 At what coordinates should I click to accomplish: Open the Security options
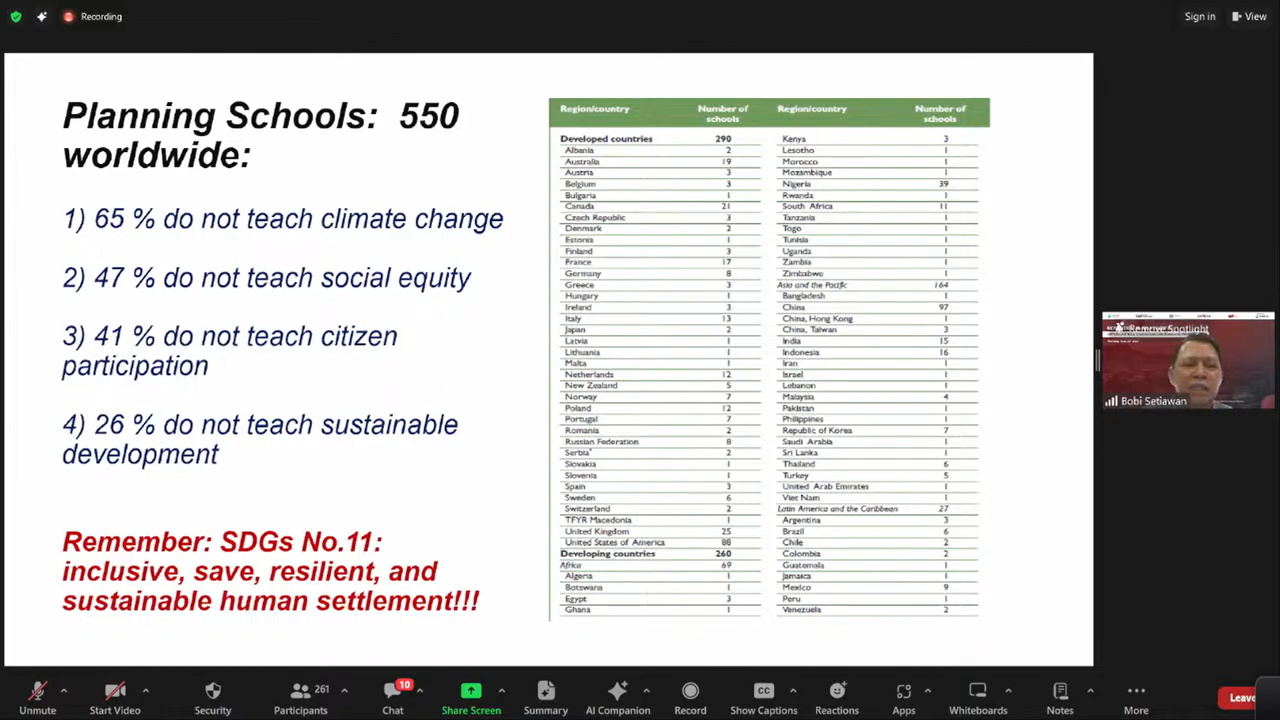click(x=212, y=698)
